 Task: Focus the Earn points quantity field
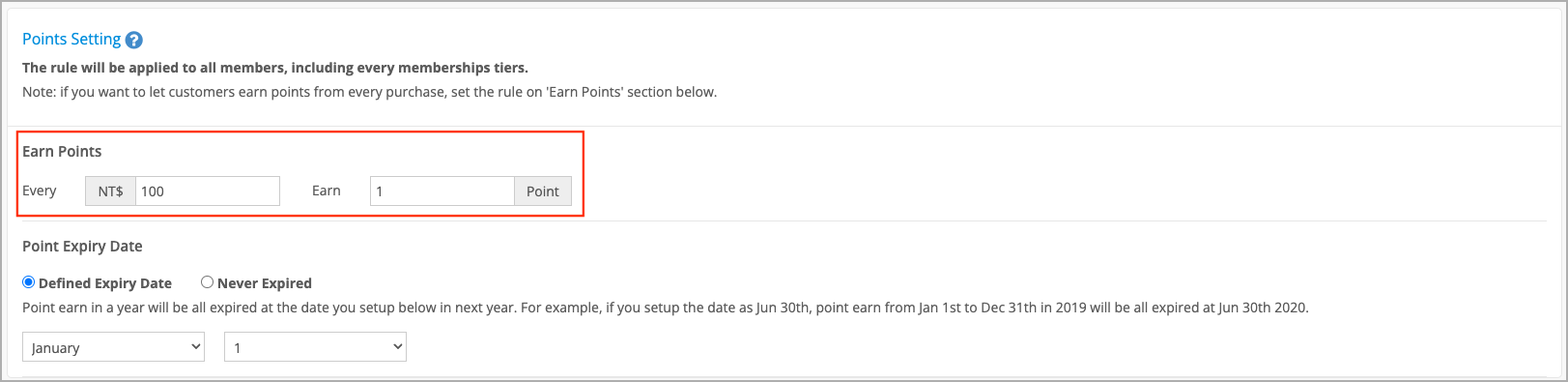(442, 191)
